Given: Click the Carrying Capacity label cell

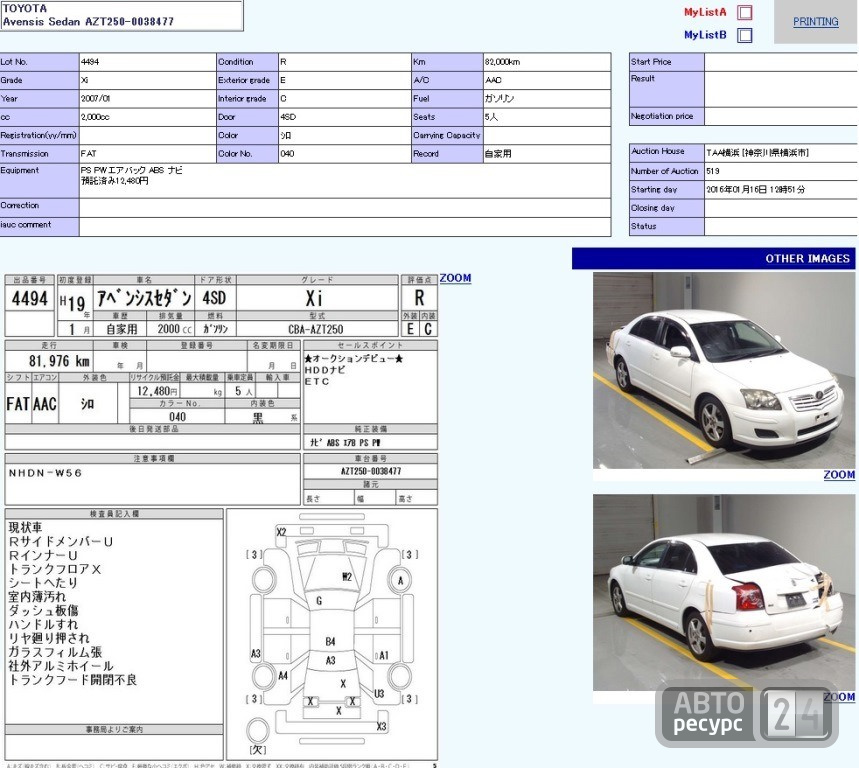Looking at the screenshot, I should [447, 135].
